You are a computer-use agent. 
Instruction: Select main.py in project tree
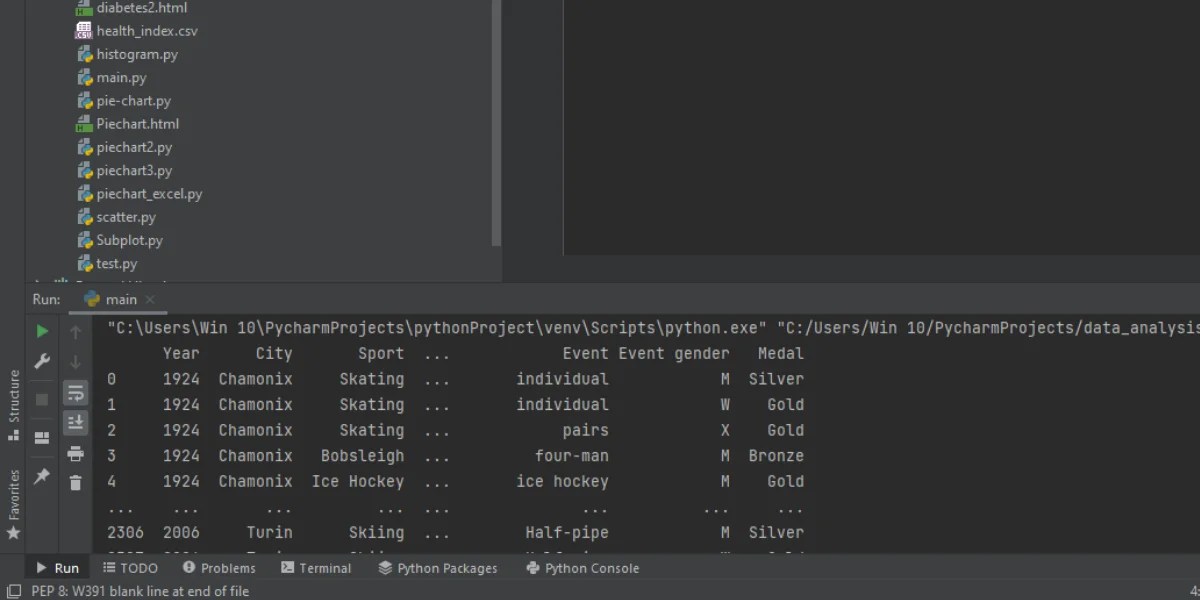(111, 77)
